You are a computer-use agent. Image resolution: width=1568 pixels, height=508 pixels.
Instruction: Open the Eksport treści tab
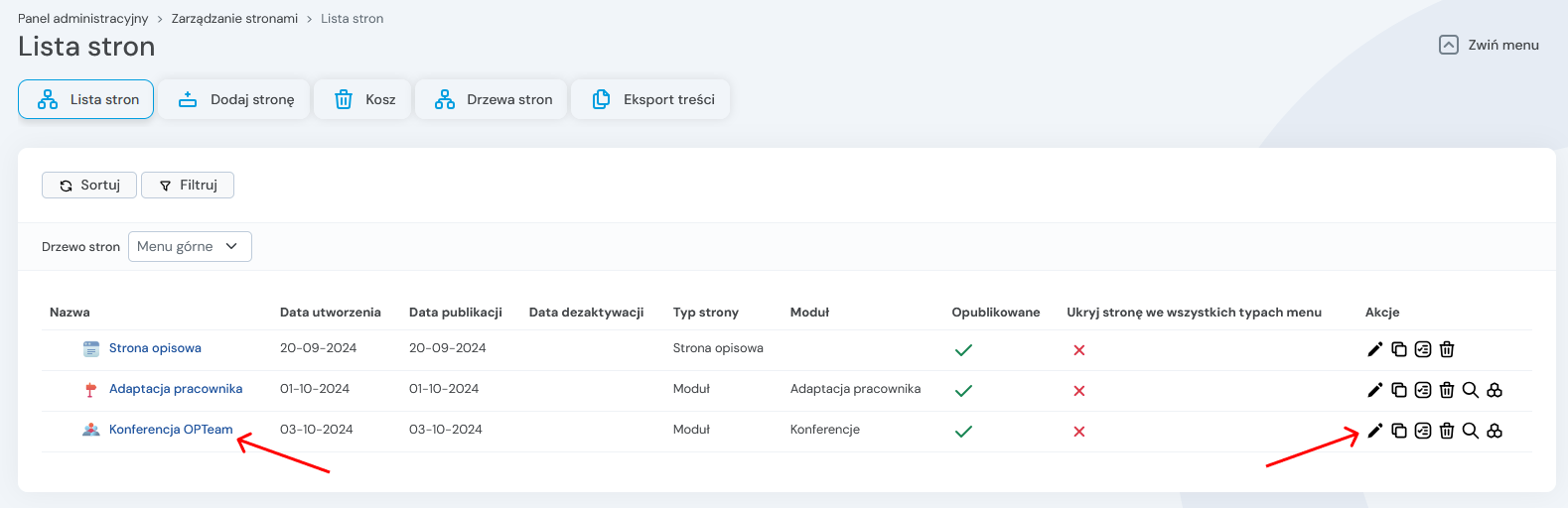pos(651,99)
